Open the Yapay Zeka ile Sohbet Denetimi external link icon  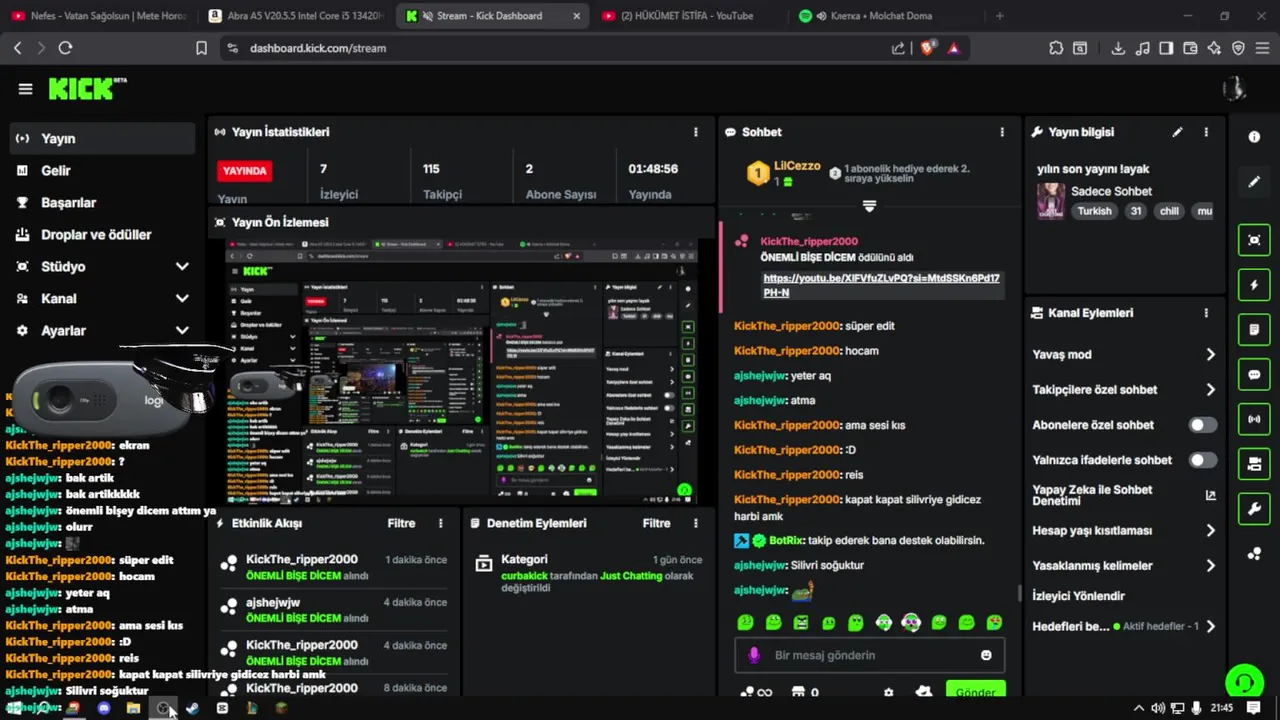(1210, 495)
